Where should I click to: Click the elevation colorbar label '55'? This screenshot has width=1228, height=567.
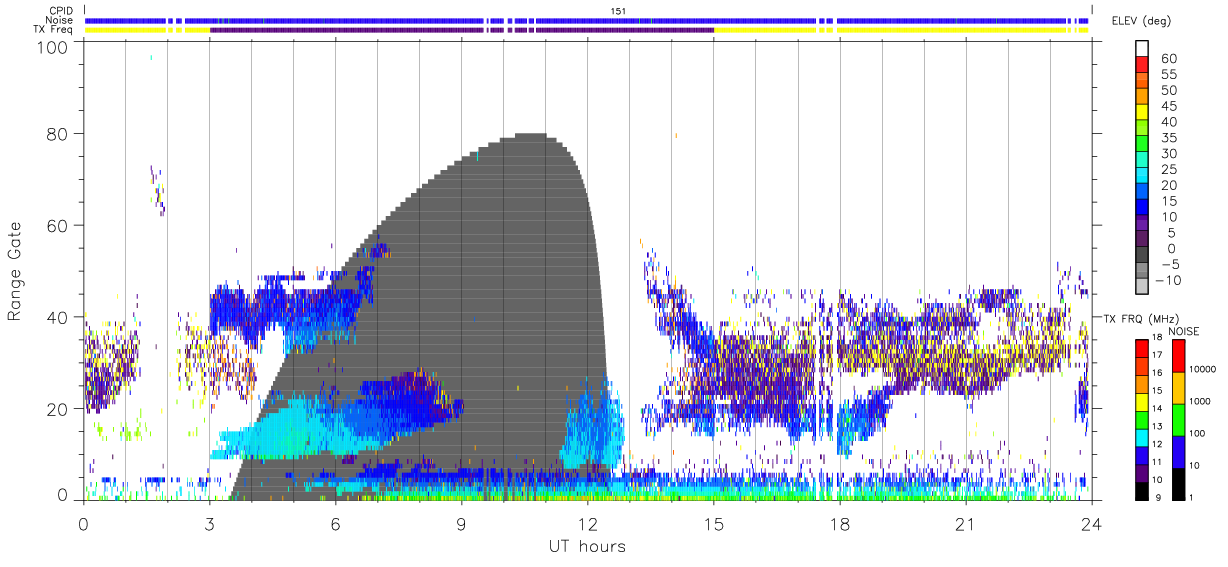1169,75
